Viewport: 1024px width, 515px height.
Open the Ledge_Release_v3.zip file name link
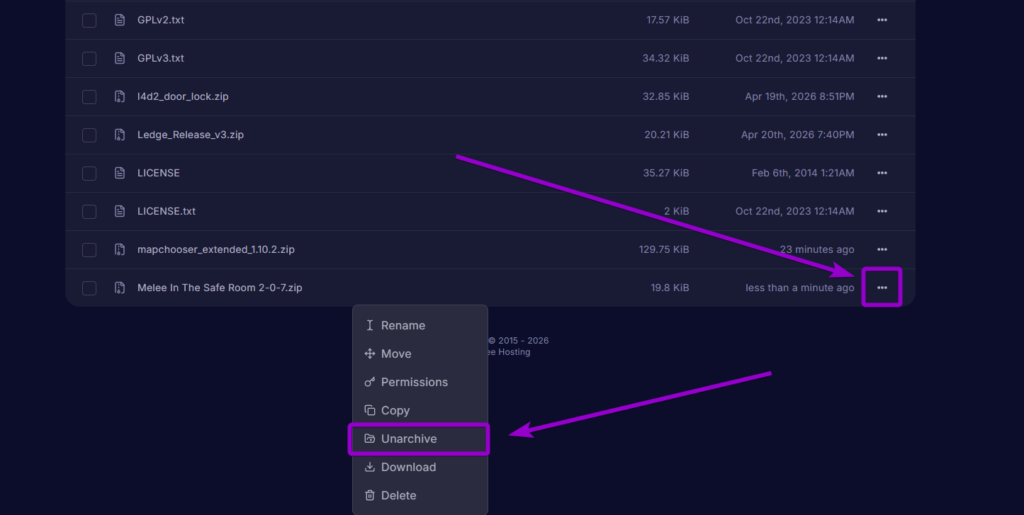190,135
